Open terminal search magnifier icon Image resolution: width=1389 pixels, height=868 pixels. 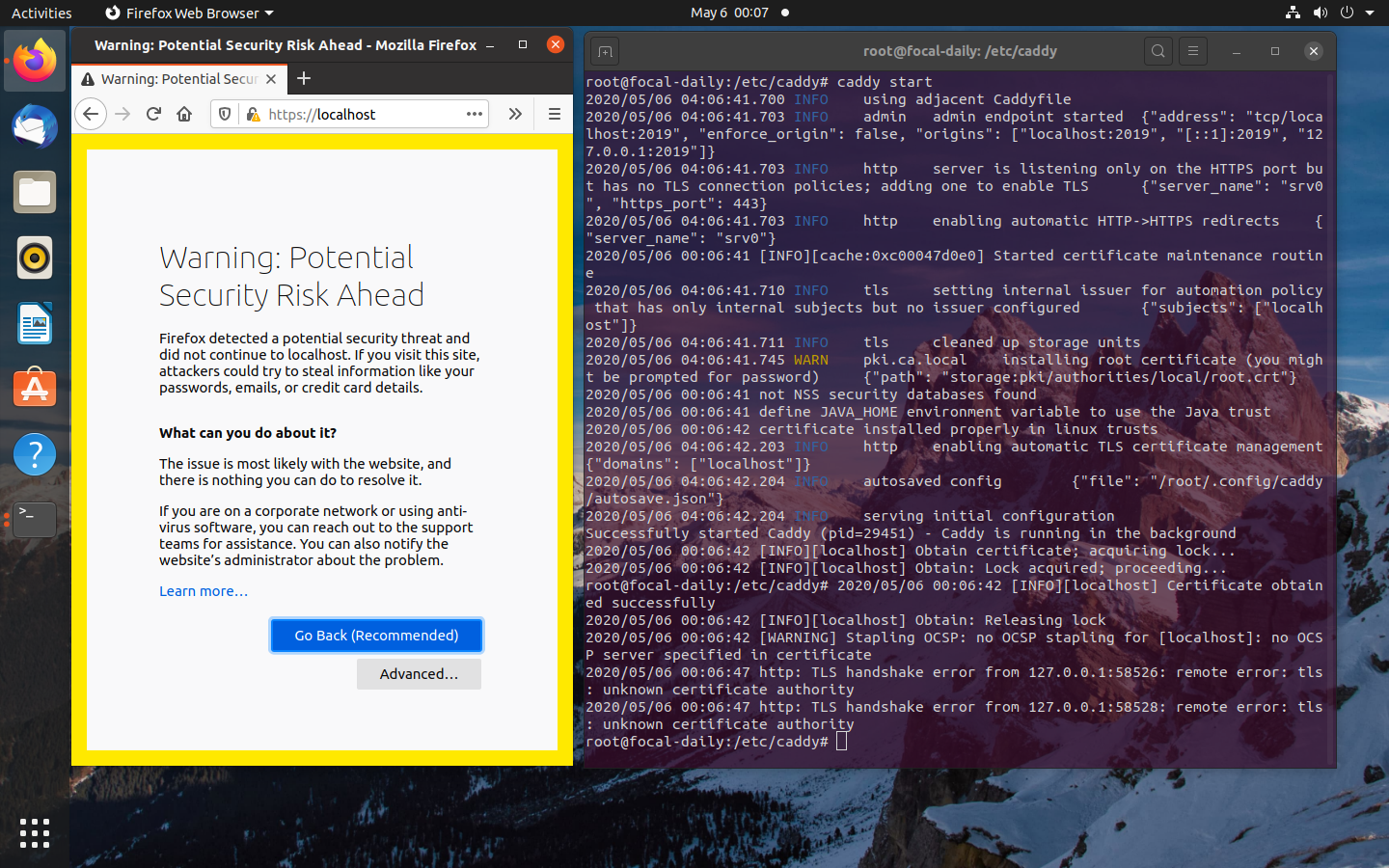pos(1157,51)
